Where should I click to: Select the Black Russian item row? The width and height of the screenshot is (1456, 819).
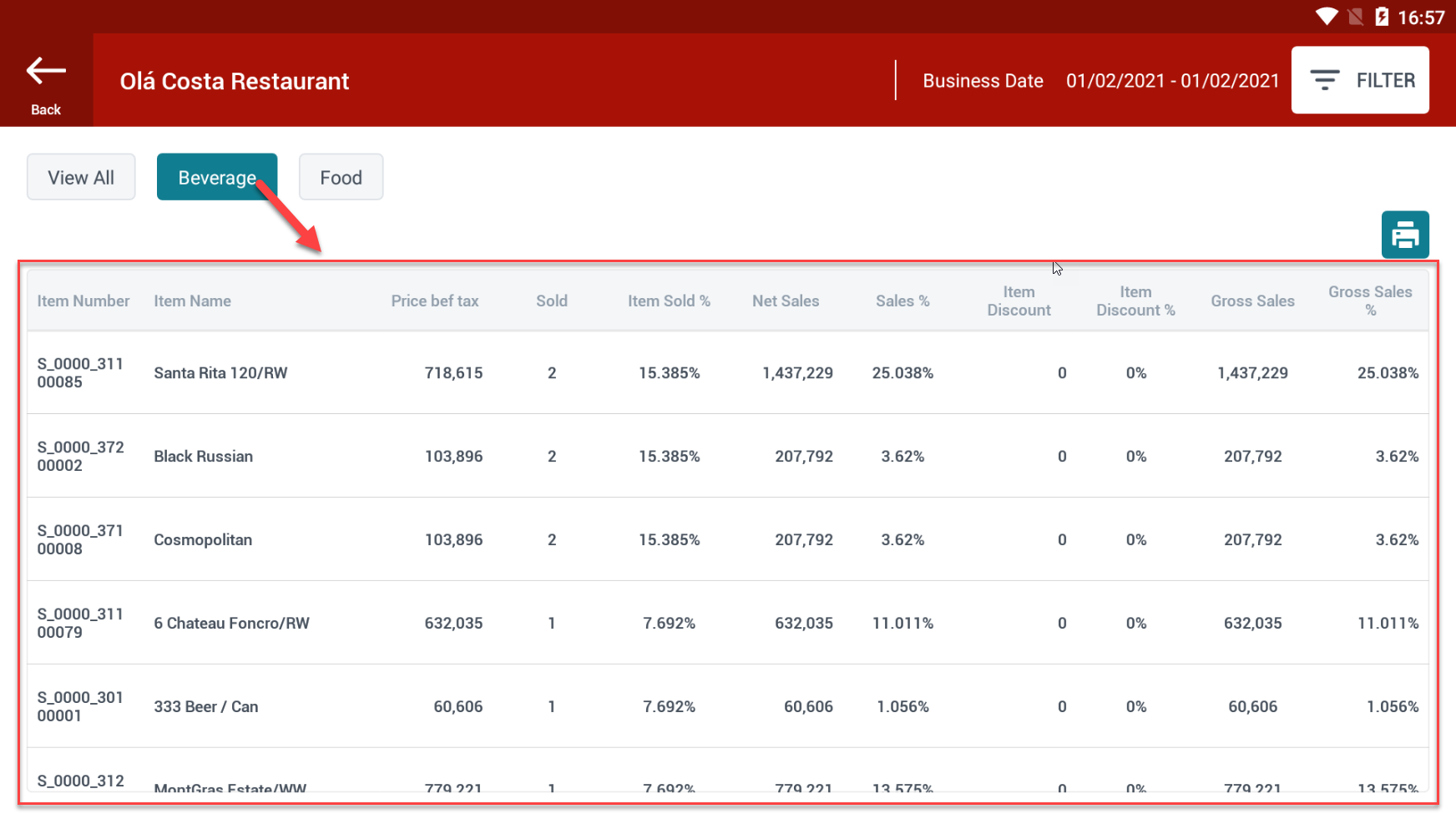(x=204, y=457)
